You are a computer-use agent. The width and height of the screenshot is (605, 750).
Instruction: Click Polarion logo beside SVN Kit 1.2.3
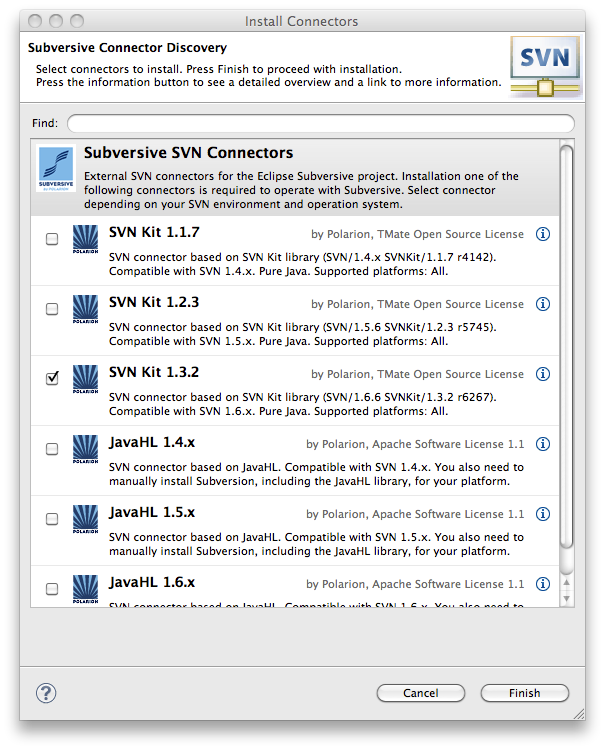85,309
